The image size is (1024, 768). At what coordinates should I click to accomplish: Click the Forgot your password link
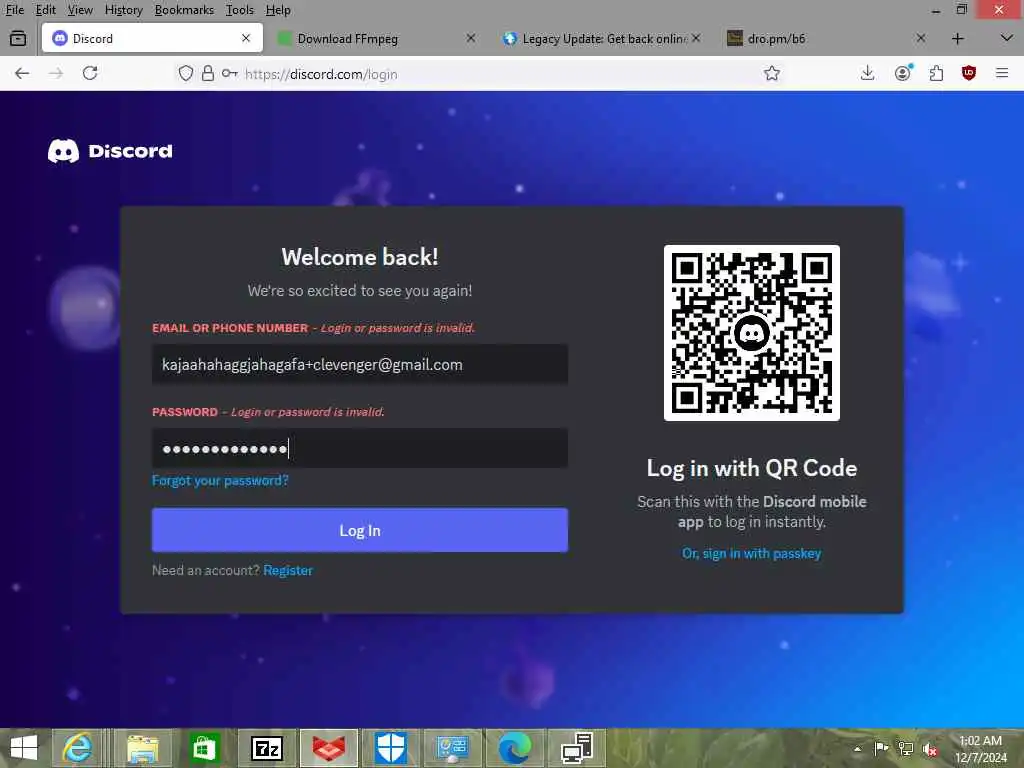pyautogui.click(x=220, y=481)
